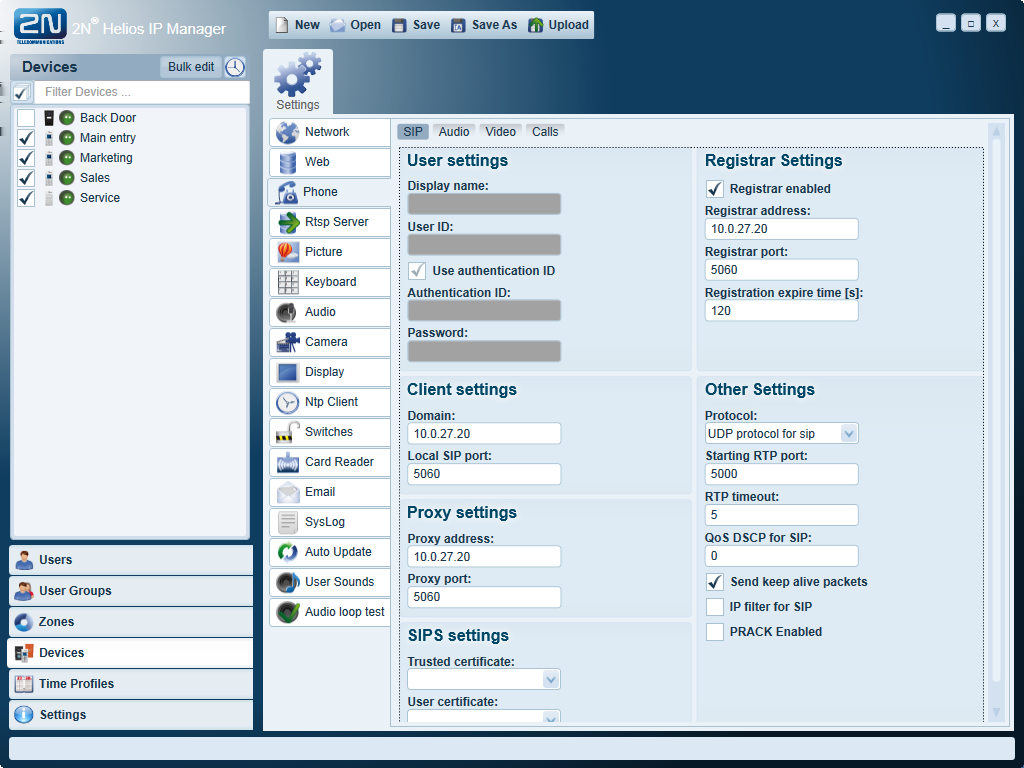This screenshot has width=1024, height=768.
Task: Switch to the SIP tab
Action: click(413, 132)
